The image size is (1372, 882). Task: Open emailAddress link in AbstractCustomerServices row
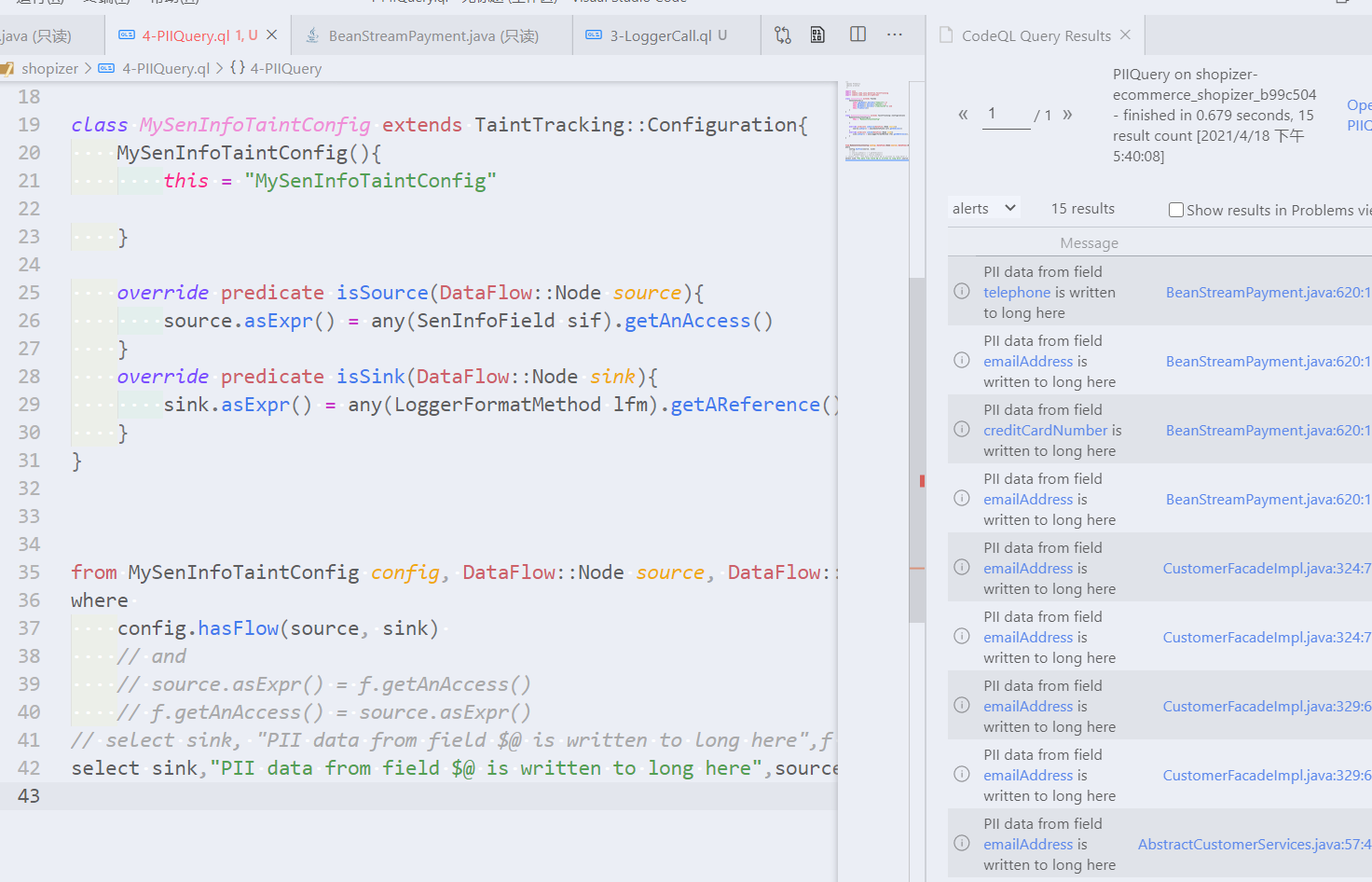pyautogui.click(x=1028, y=844)
